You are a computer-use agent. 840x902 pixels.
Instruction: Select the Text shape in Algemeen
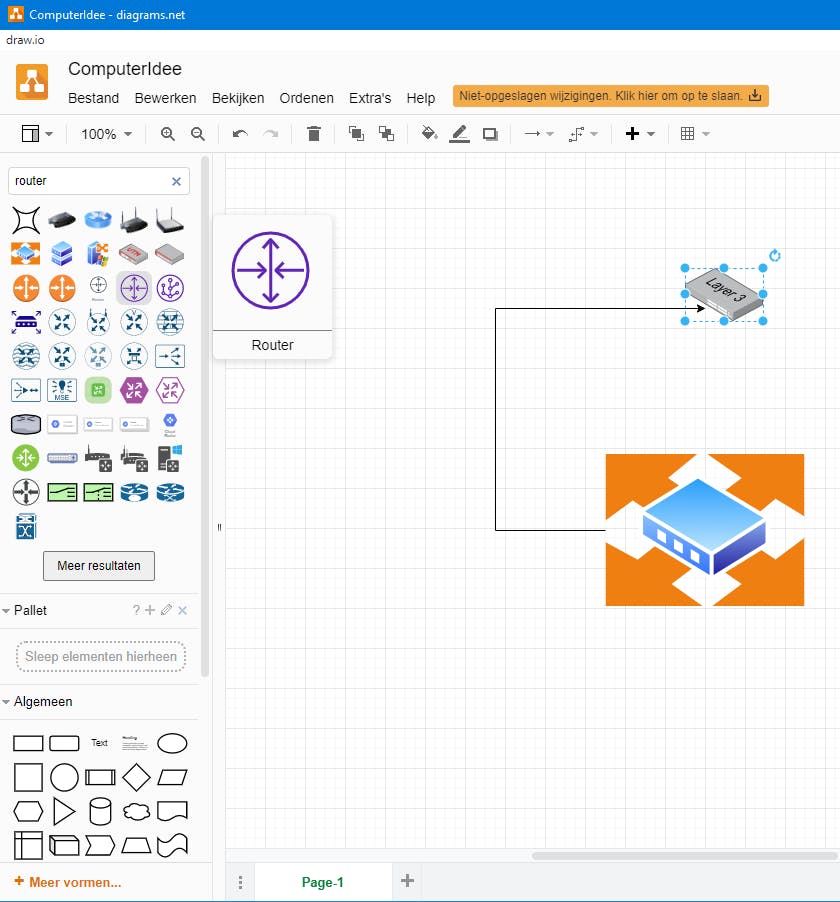[100, 743]
